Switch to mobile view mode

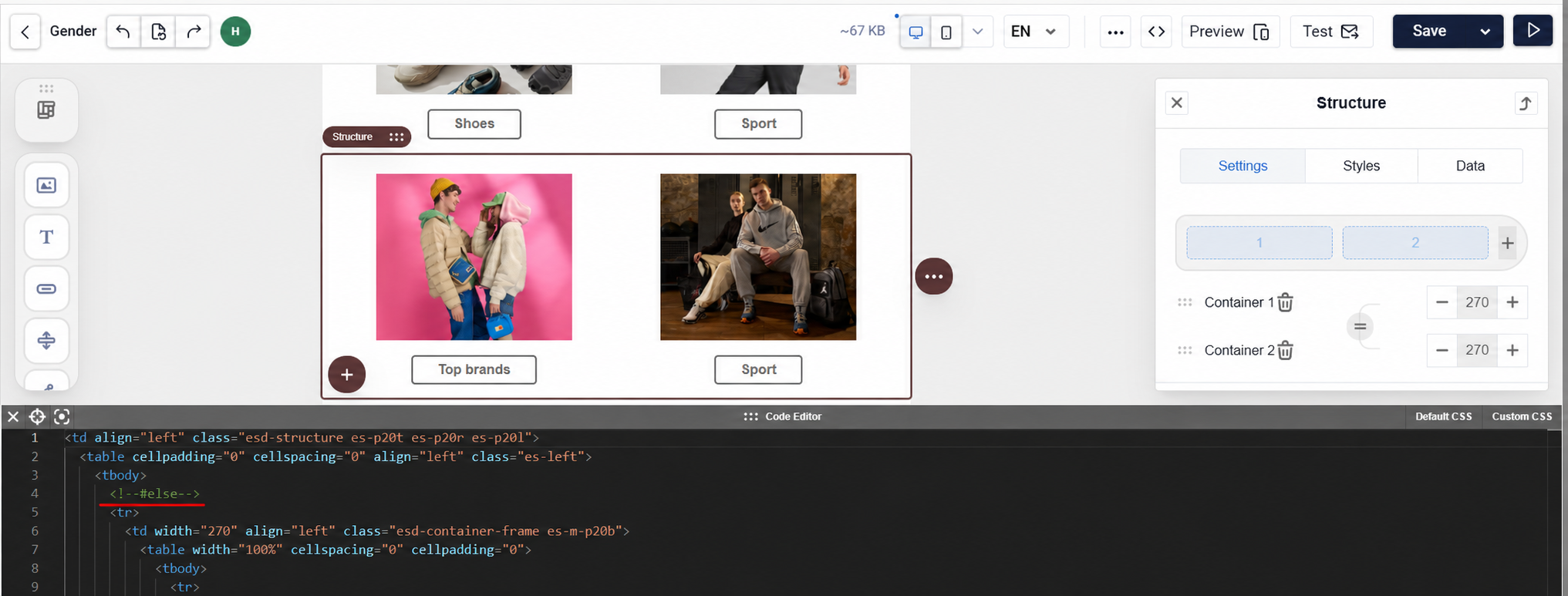pyautogui.click(x=946, y=32)
